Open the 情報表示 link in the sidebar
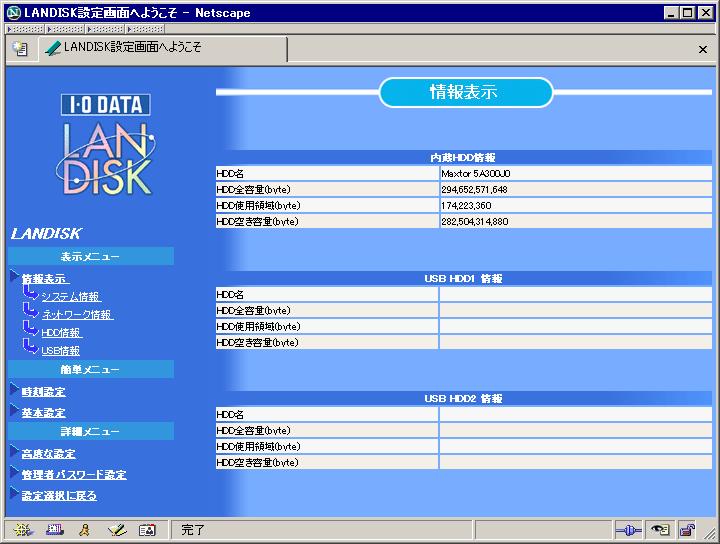Screen dimensions: 720x544 click(x=45, y=279)
